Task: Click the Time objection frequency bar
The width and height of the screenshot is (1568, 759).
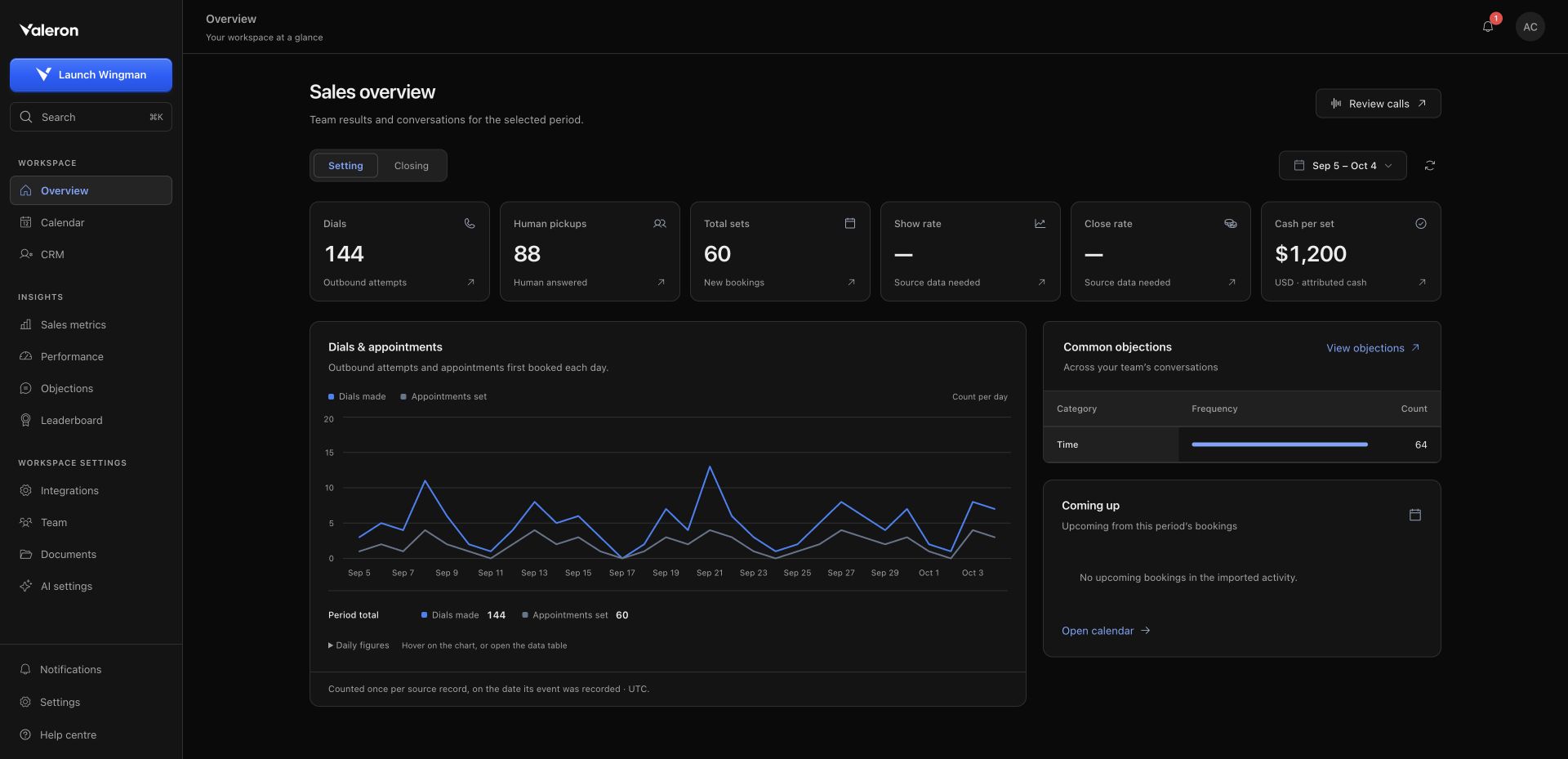Action: pyautogui.click(x=1279, y=444)
